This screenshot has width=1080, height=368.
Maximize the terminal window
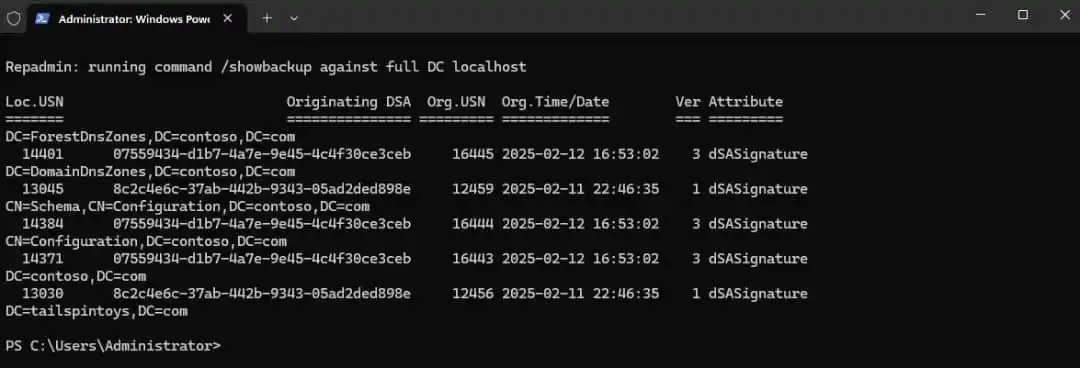tap(1023, 14)
